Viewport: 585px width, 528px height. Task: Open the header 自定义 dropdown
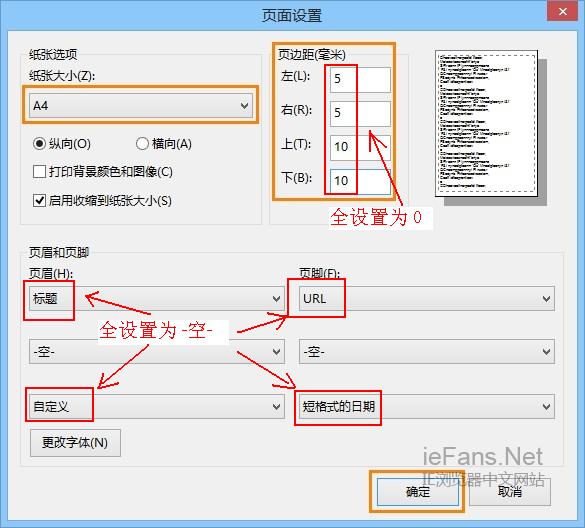(157, 406)
